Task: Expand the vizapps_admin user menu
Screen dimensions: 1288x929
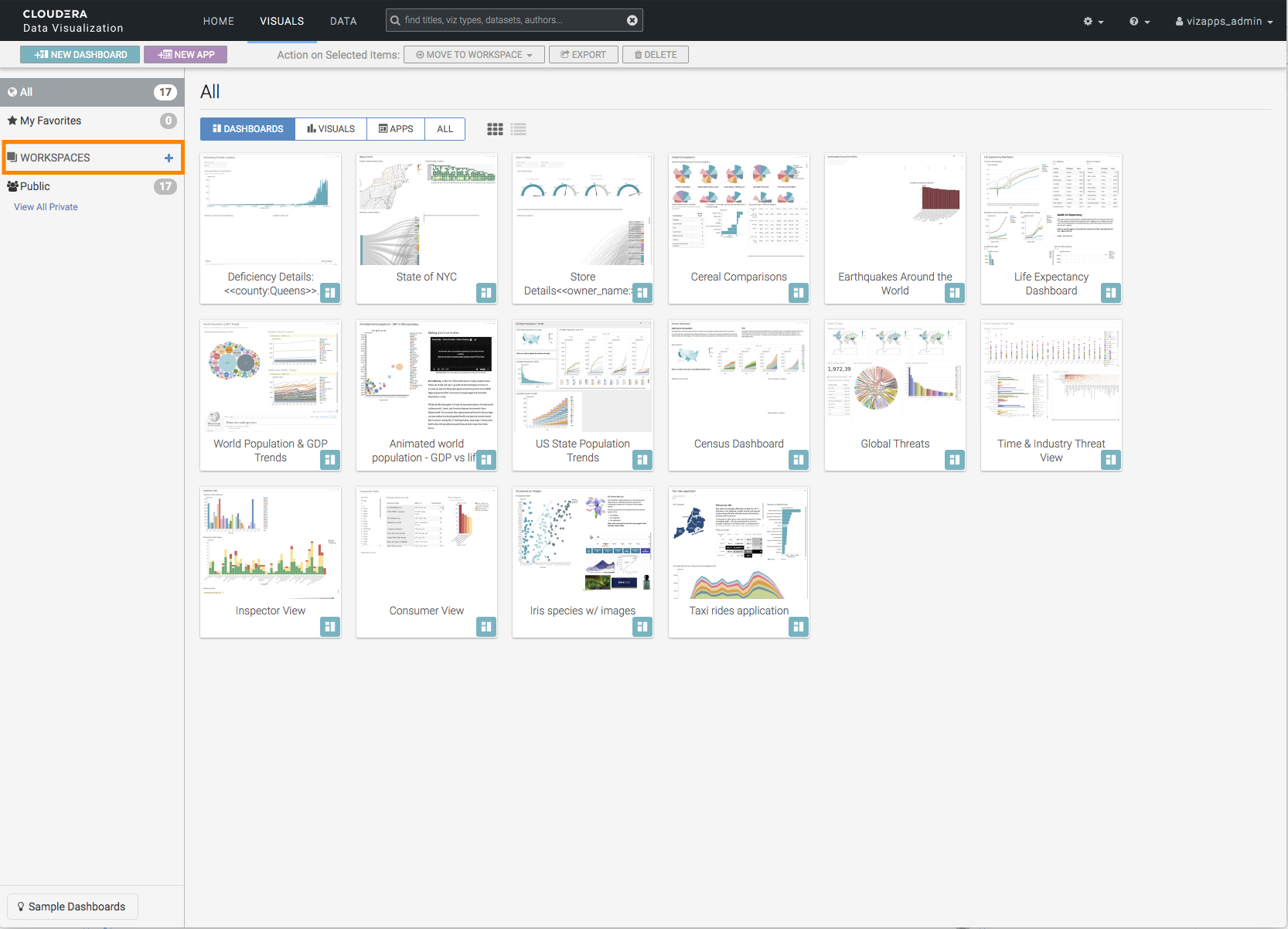Action: (x=1224, y=22)
